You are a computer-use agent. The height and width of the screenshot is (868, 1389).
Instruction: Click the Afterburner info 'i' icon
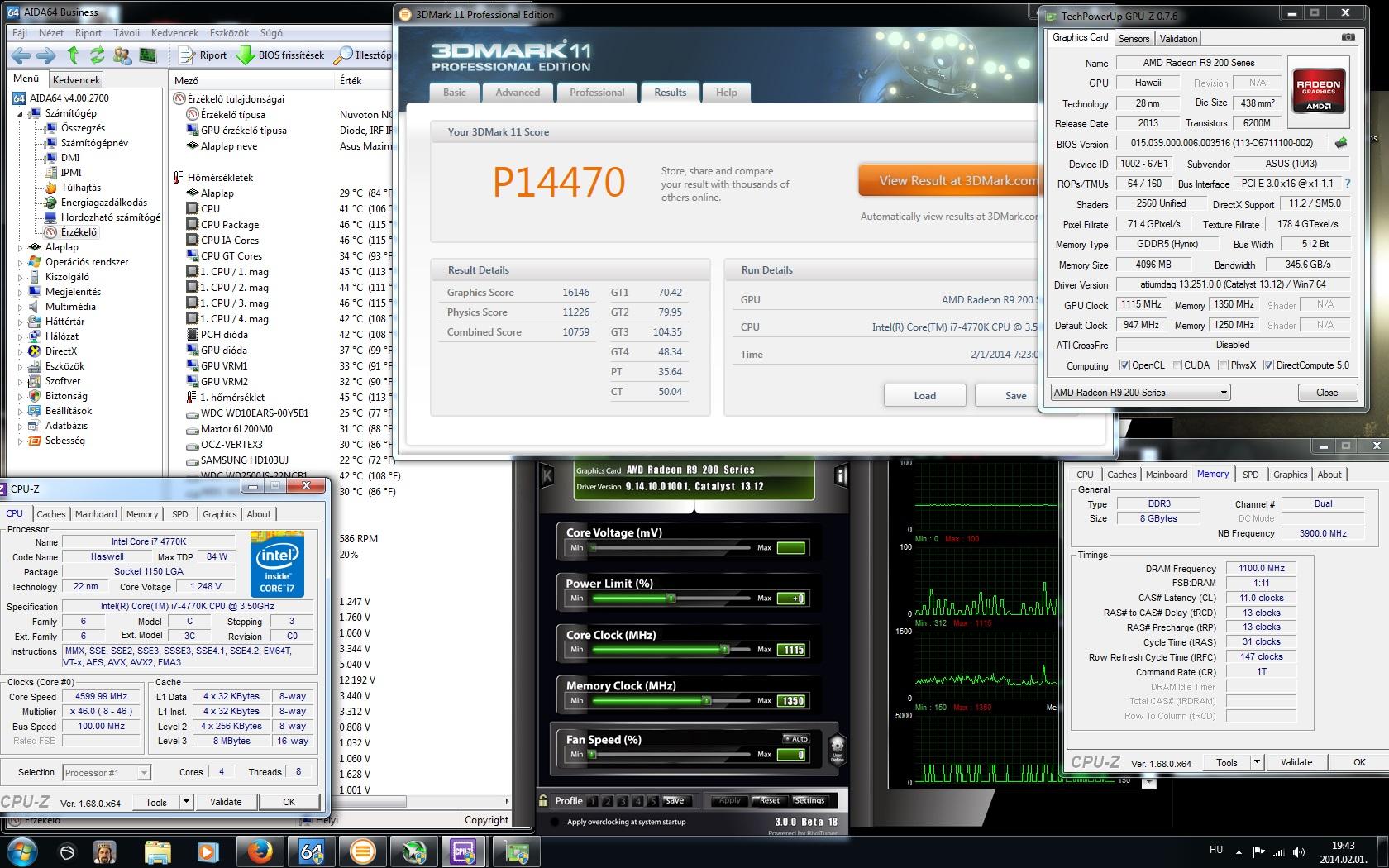tap(841, 475)
